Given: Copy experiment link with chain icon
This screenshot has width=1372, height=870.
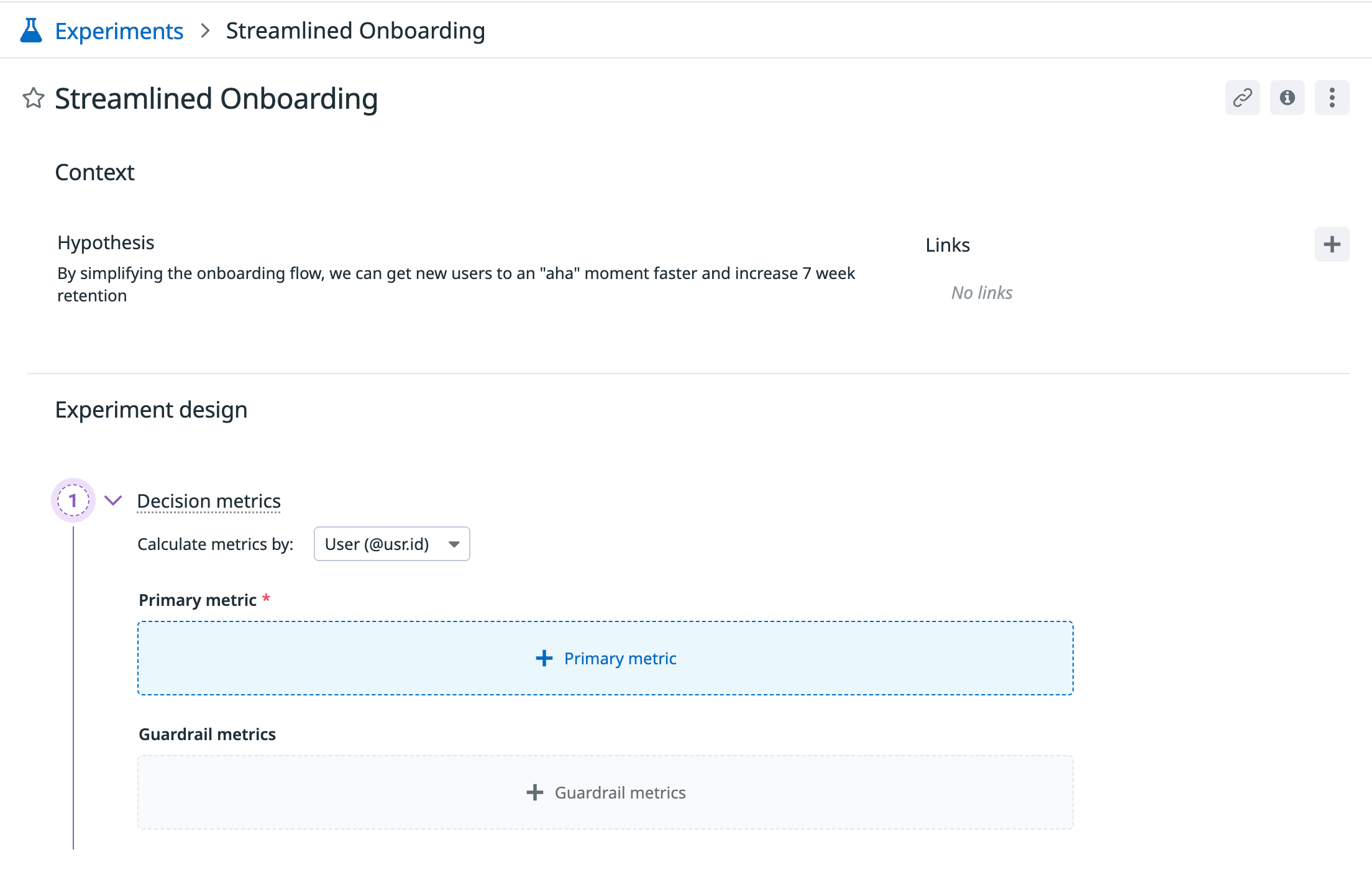Looking at the screenshot, I should pyautogui.click(x=1242, y=98).
